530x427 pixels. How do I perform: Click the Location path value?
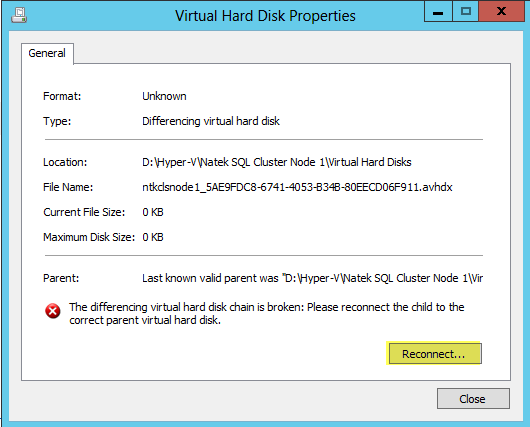pyautogui.click(x=276, y=162)
